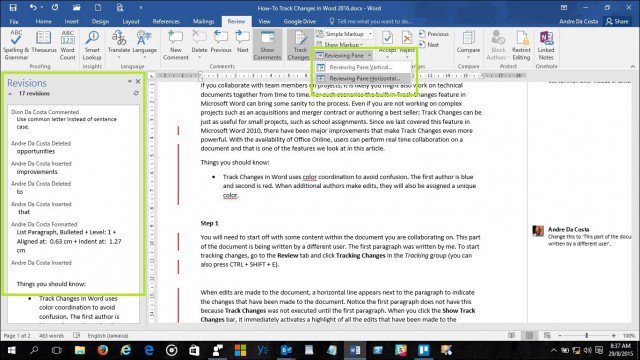
Task: Open Customize Quick Access Toolbar dropdown
Action: tap(141, 7)
